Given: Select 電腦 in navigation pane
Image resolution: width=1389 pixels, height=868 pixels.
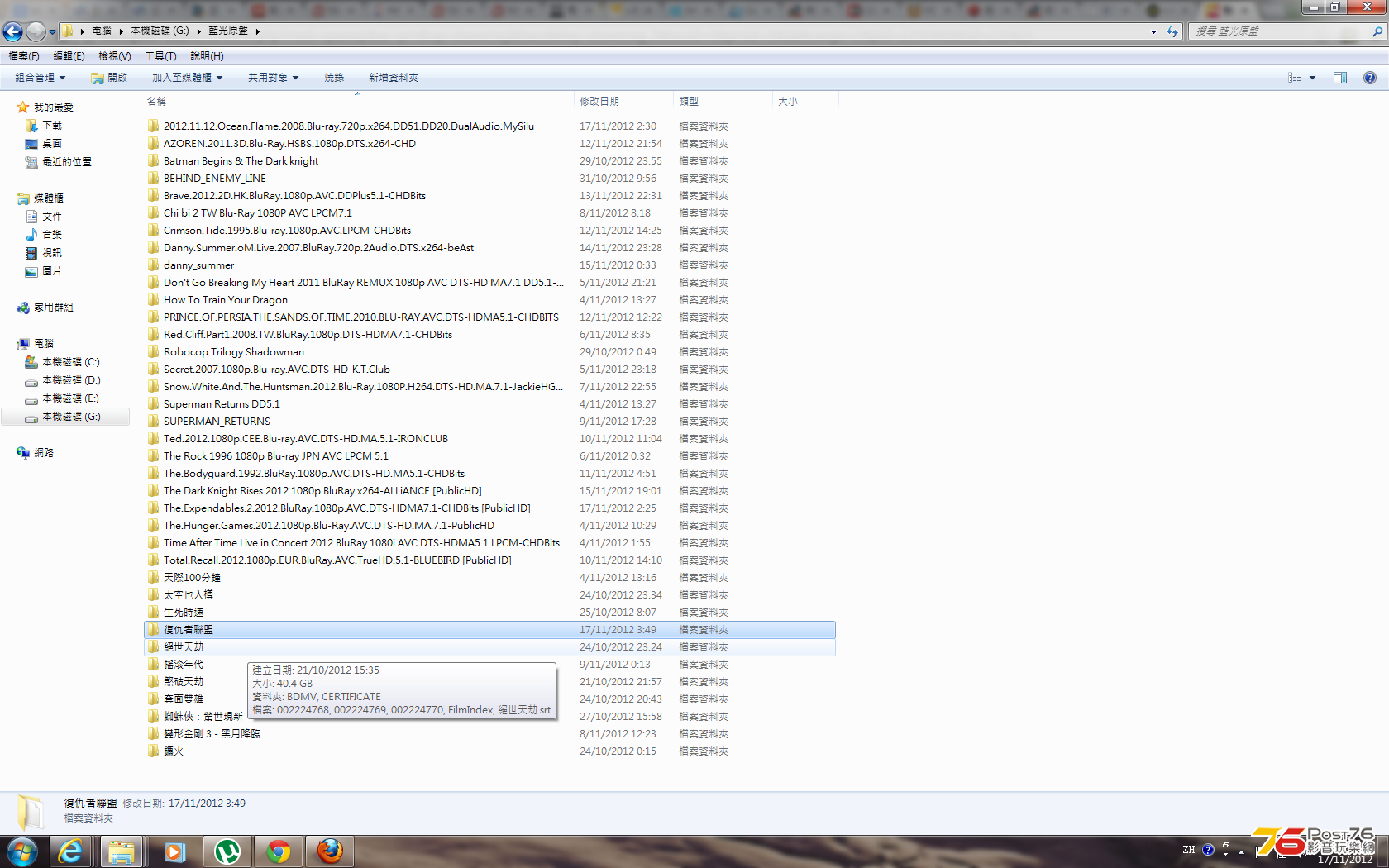Looking at the screenshot, I should pos(36,344).
